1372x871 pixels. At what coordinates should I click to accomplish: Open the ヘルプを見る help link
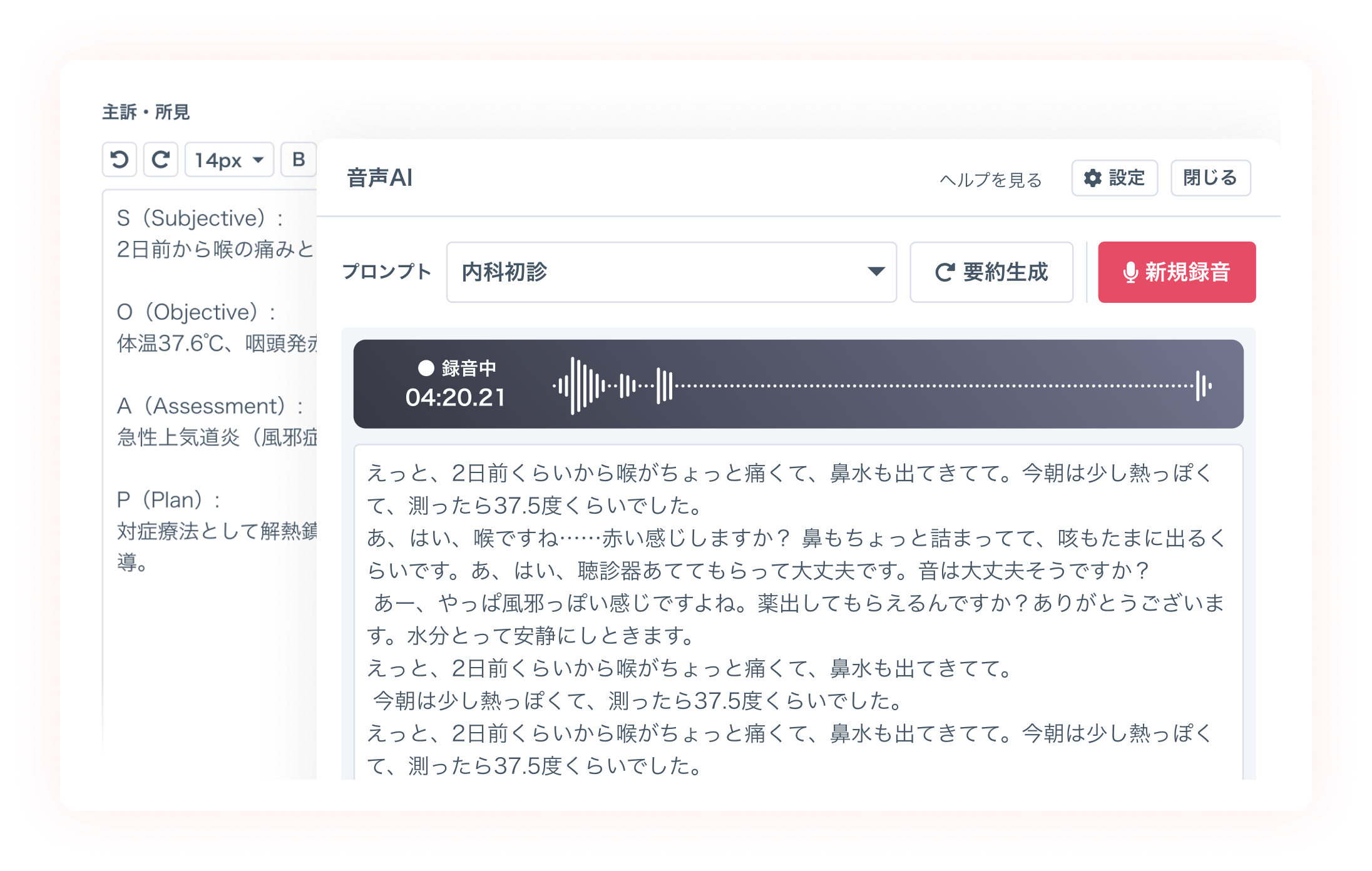[990, 180]
